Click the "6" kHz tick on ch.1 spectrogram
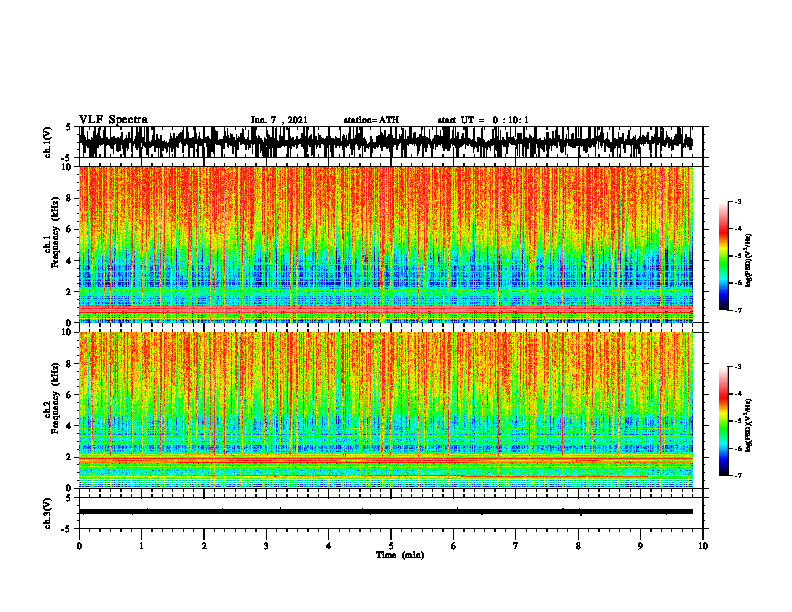Image resolution: width=792 pixels, height=612 pixels. click(70, 229)
